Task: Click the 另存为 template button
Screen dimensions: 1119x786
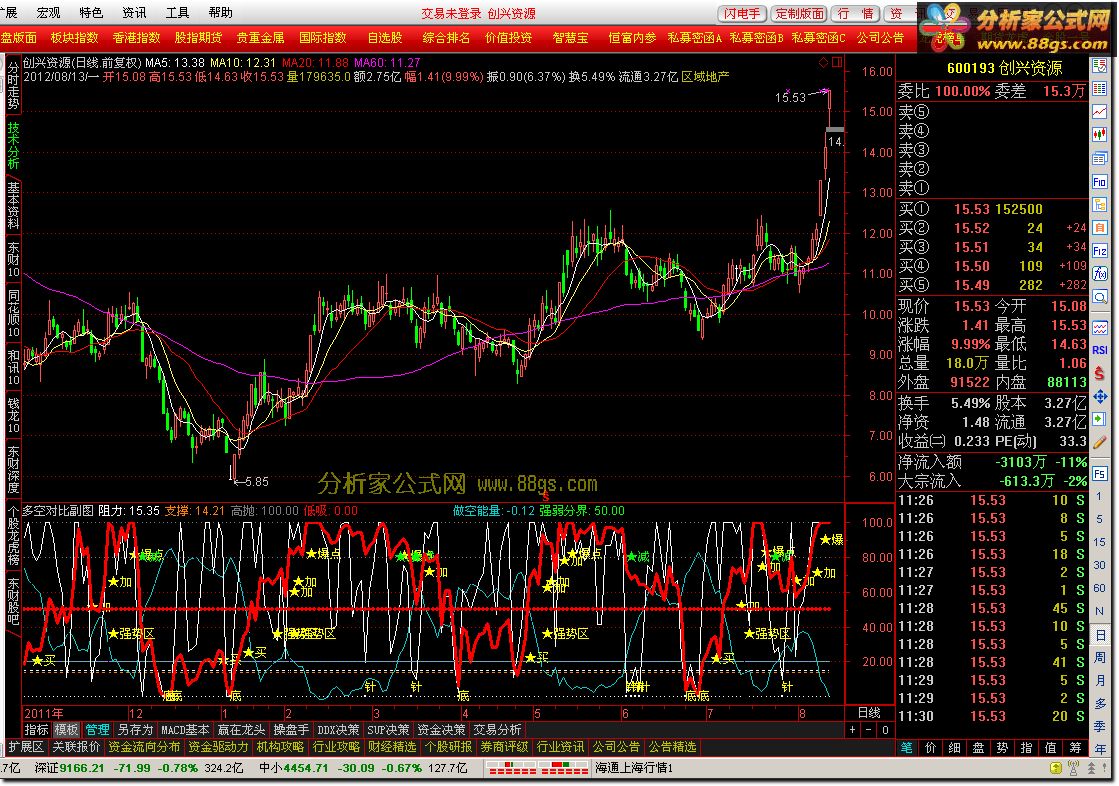Action: [x=136, y=730]
